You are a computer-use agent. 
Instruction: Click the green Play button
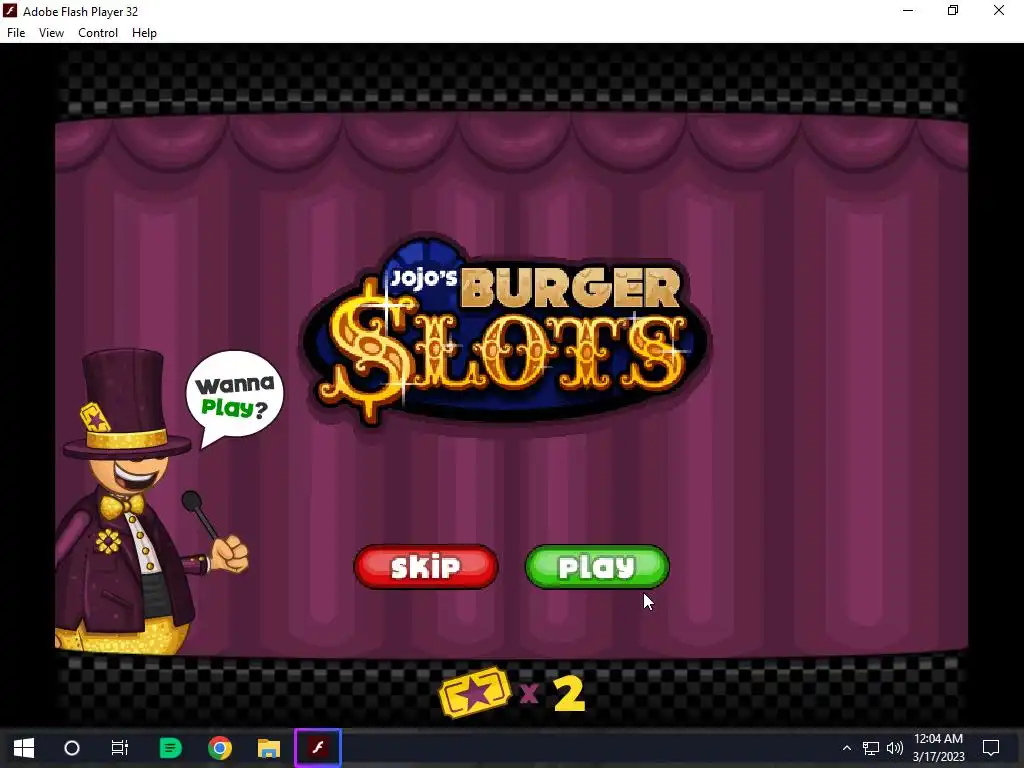pos(597,567)
